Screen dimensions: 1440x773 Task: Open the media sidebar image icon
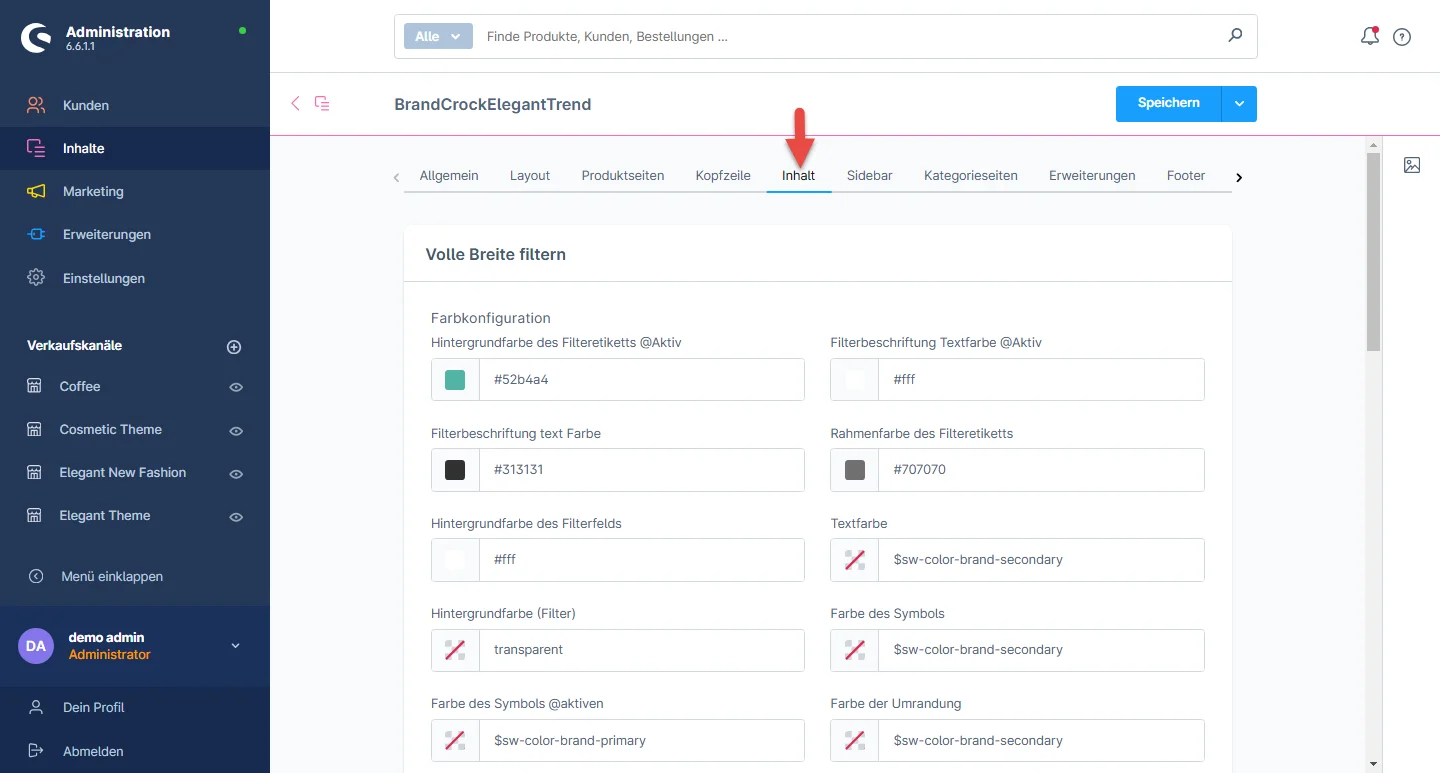point(1412,166)
